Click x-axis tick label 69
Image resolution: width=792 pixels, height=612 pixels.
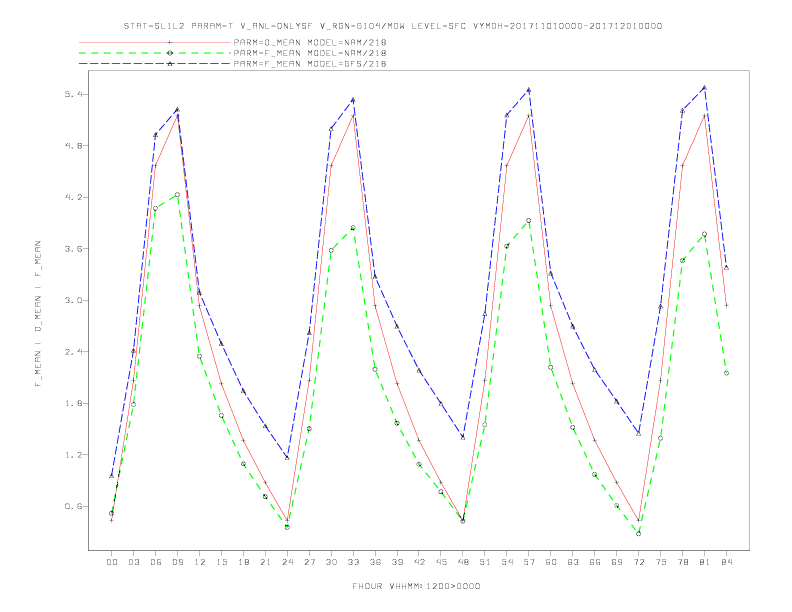[617, 562]
